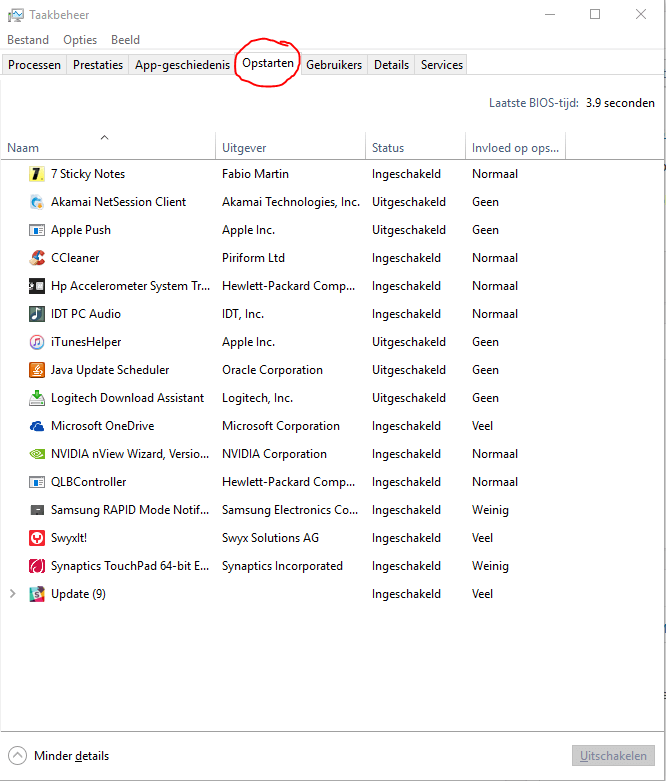
Task: Sort by Invloed op opstarten column
Action: coord(515,148)
